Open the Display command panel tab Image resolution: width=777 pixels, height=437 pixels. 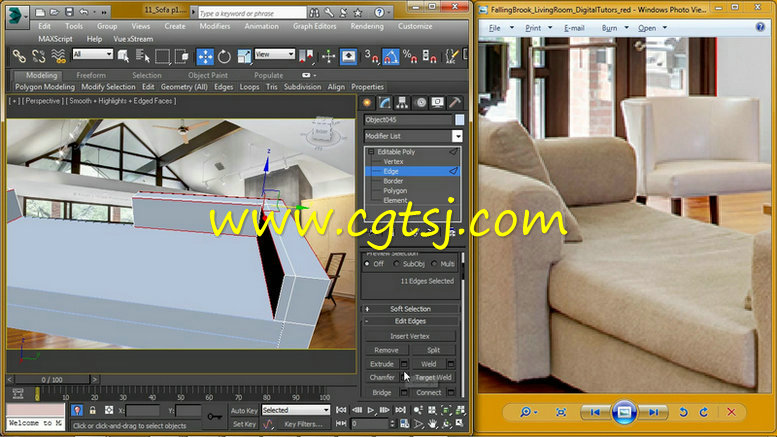click(438, 103)
